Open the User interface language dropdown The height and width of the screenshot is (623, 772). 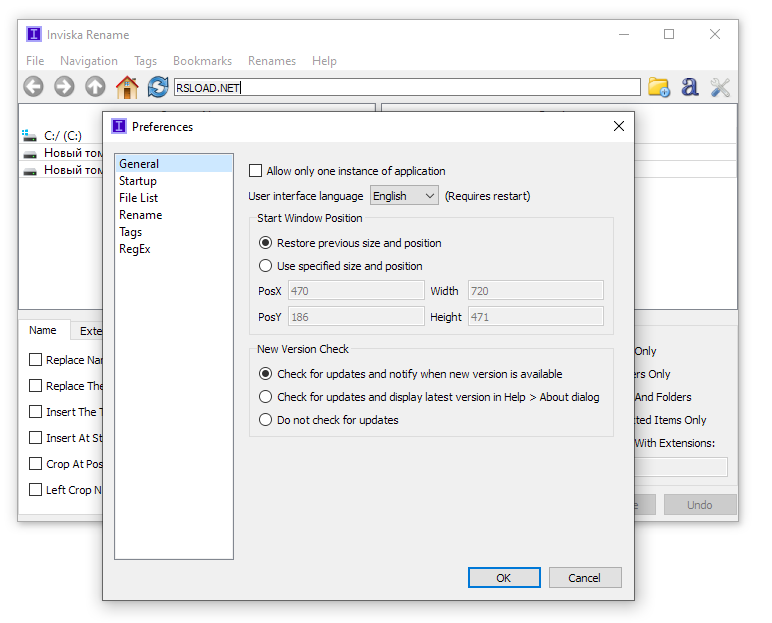pos(404,196)
